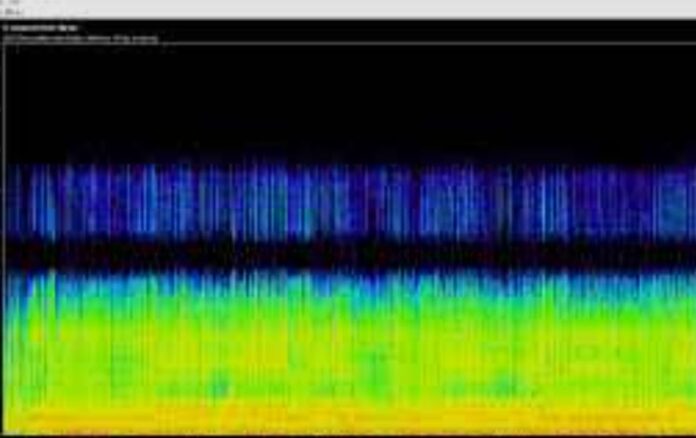The image size is (696, 438).
Task: Click the yellow-green area in the spectrogram center
Action: pyautogui.click(x=350, y=340)
